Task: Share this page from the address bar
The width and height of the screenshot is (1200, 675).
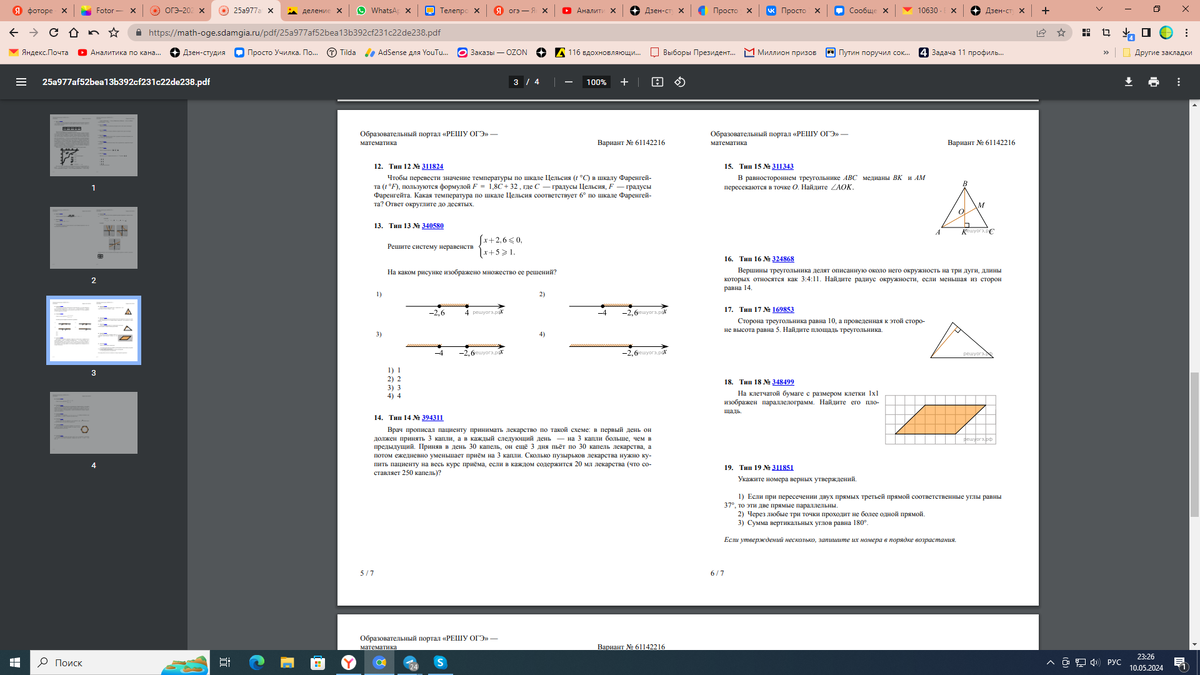Action: click(1043, 32)
